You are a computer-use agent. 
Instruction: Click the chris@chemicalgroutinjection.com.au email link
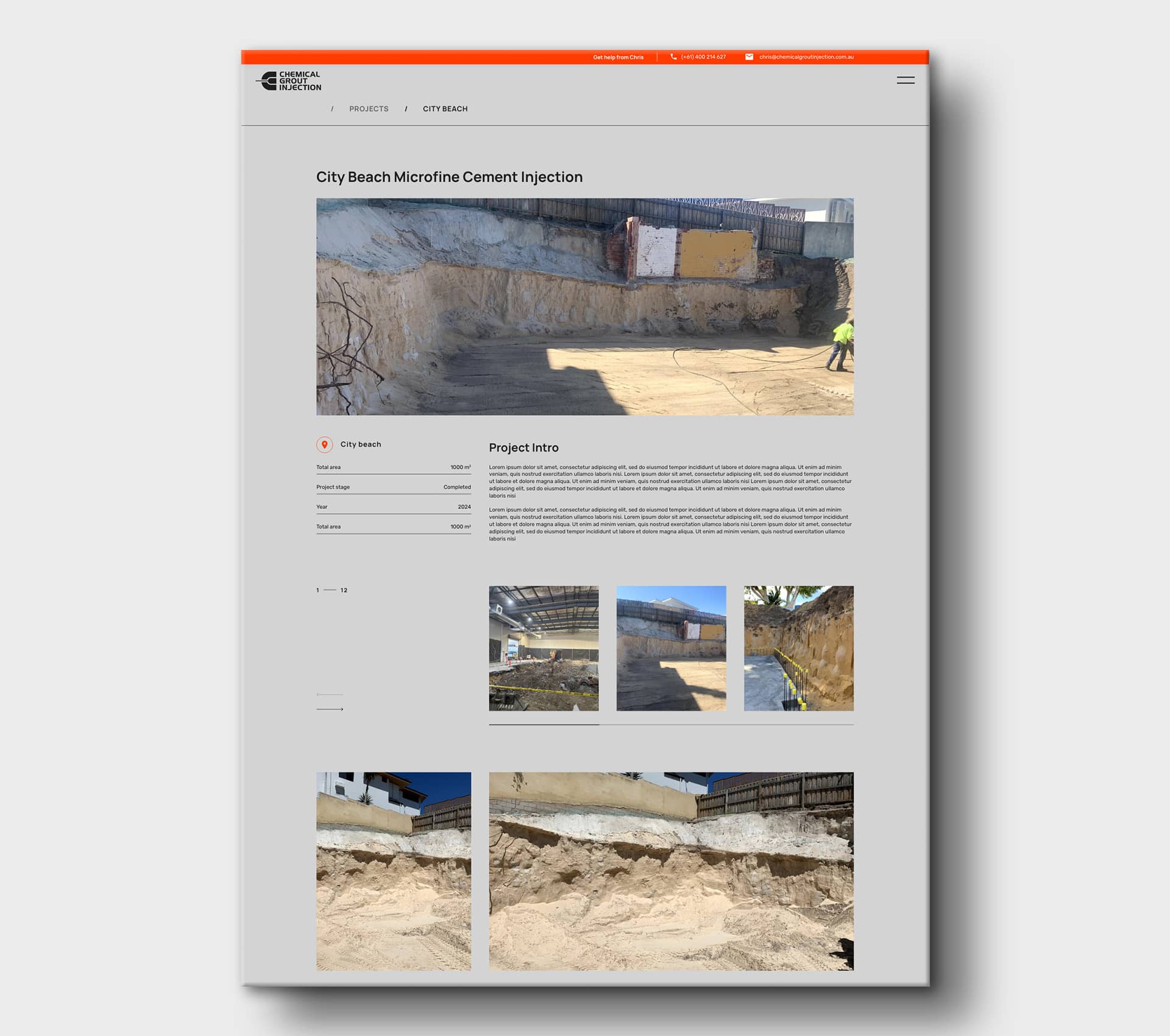(806, 57)
